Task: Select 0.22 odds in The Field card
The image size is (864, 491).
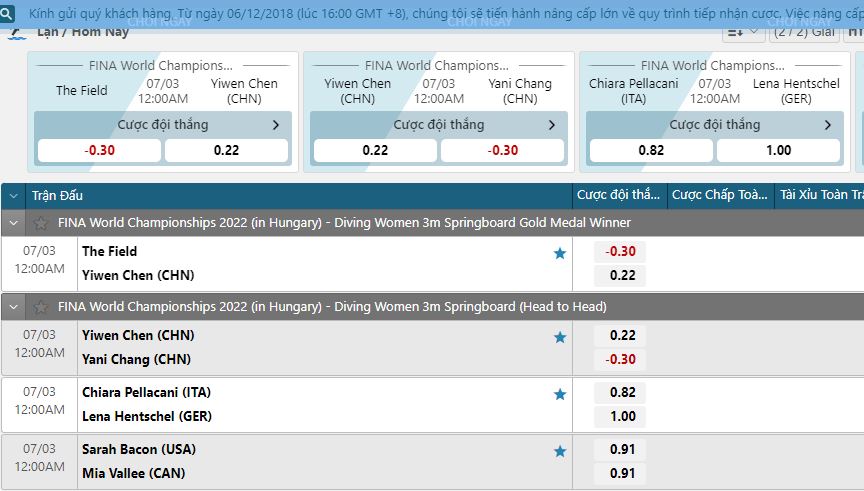Action: click(226, 150)
